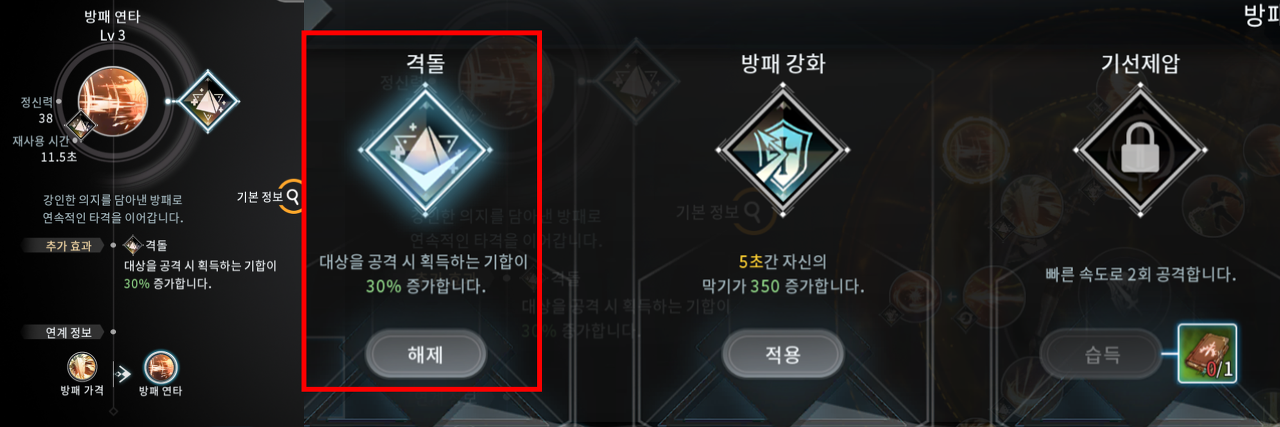
Task: Click the 방패 연타 linked skill icon
Action: pyautogui.click(x=160, y=366)
